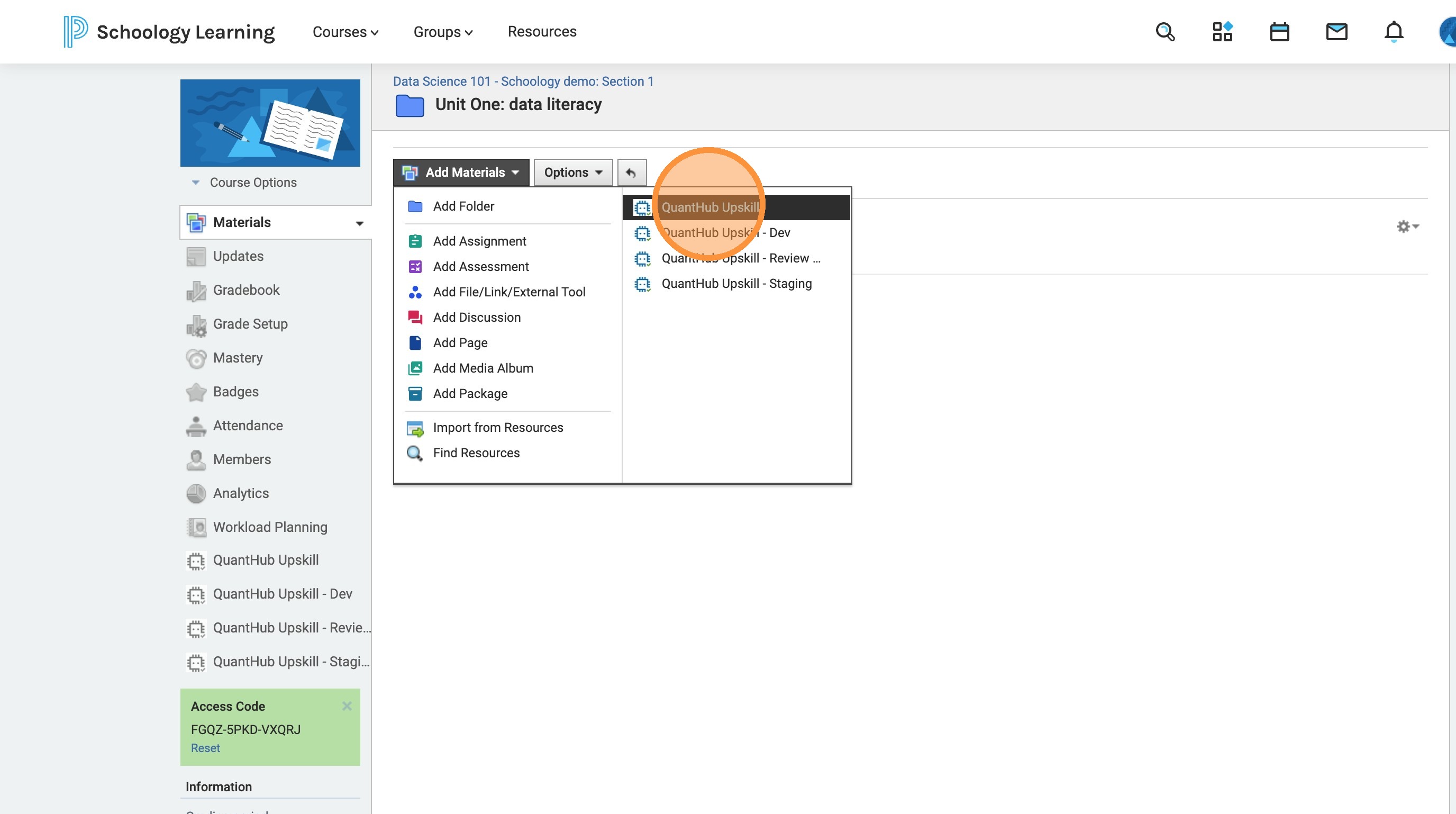This screenshot has width=1456, height=814.
Task: Click the back arrow button beside Options
Action: [x=631, y=173]
